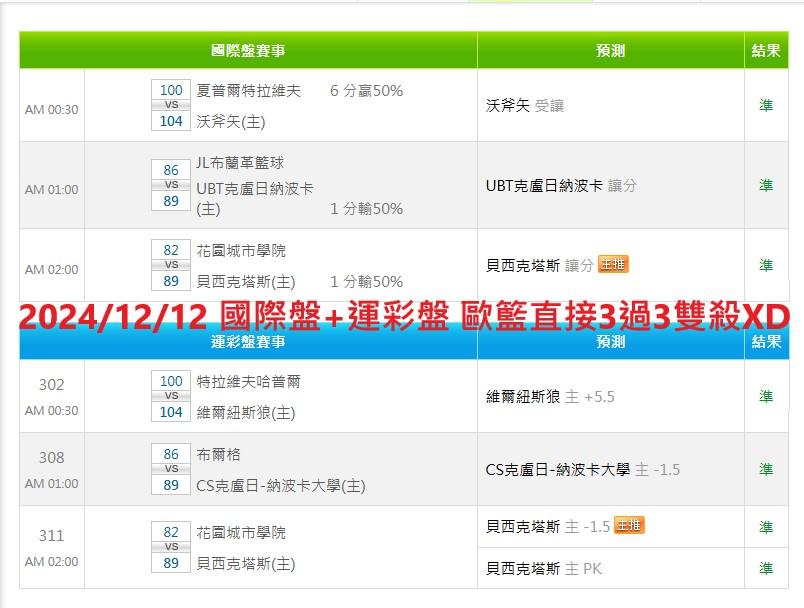The image size is (804, 608).
Task: Click the blue 預測 header in 運彩盤 table
Action: (x=610, y=342)
